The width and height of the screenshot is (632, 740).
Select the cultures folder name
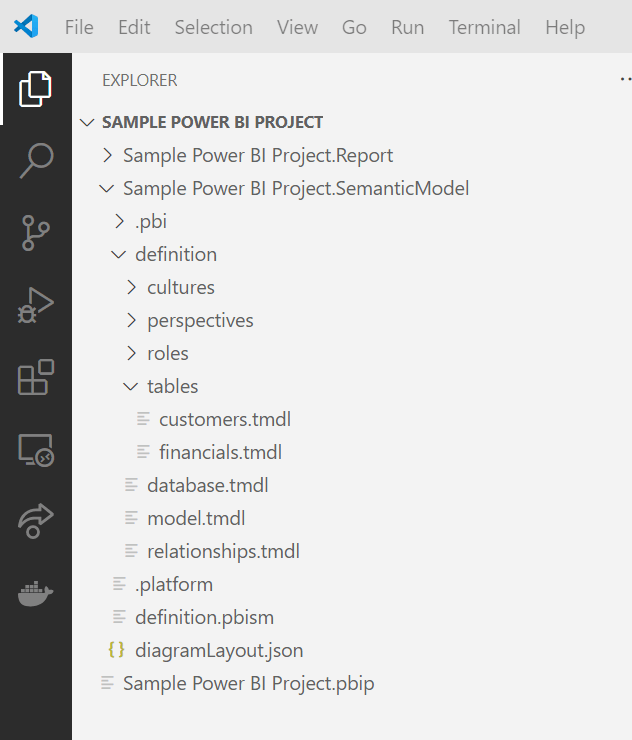181,287
